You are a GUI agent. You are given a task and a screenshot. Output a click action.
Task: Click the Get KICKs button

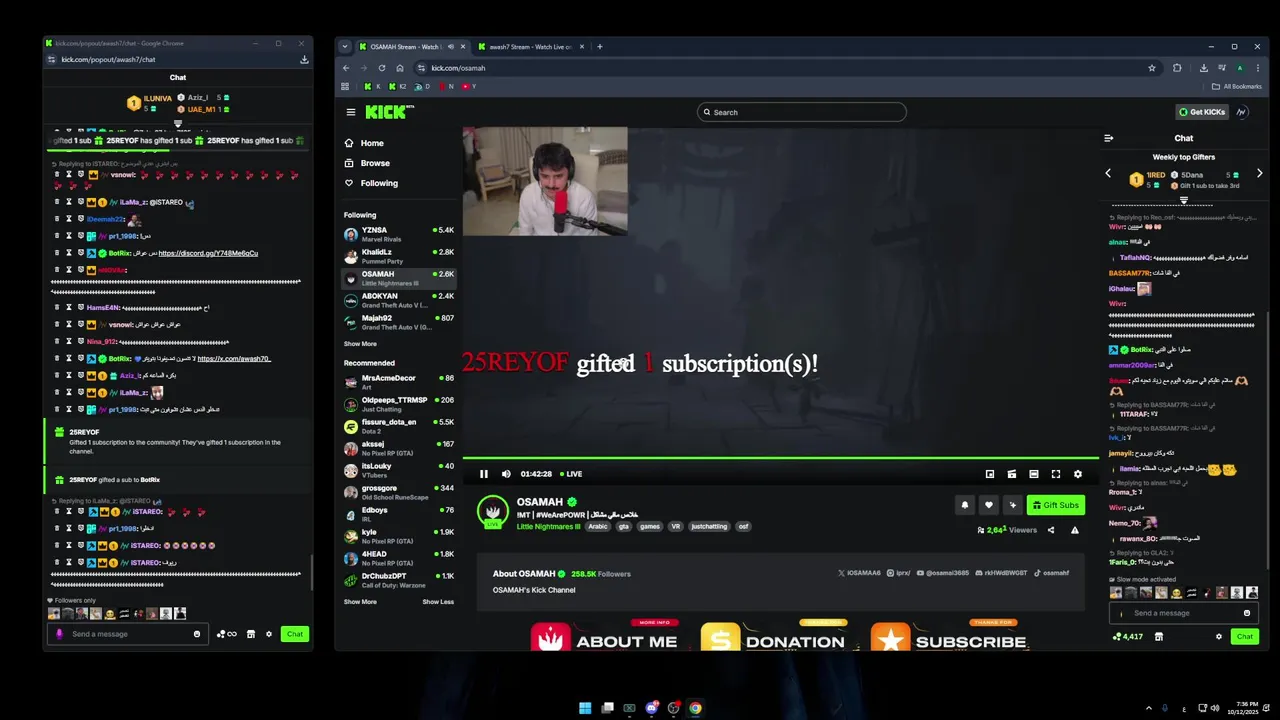point(1201,112)
